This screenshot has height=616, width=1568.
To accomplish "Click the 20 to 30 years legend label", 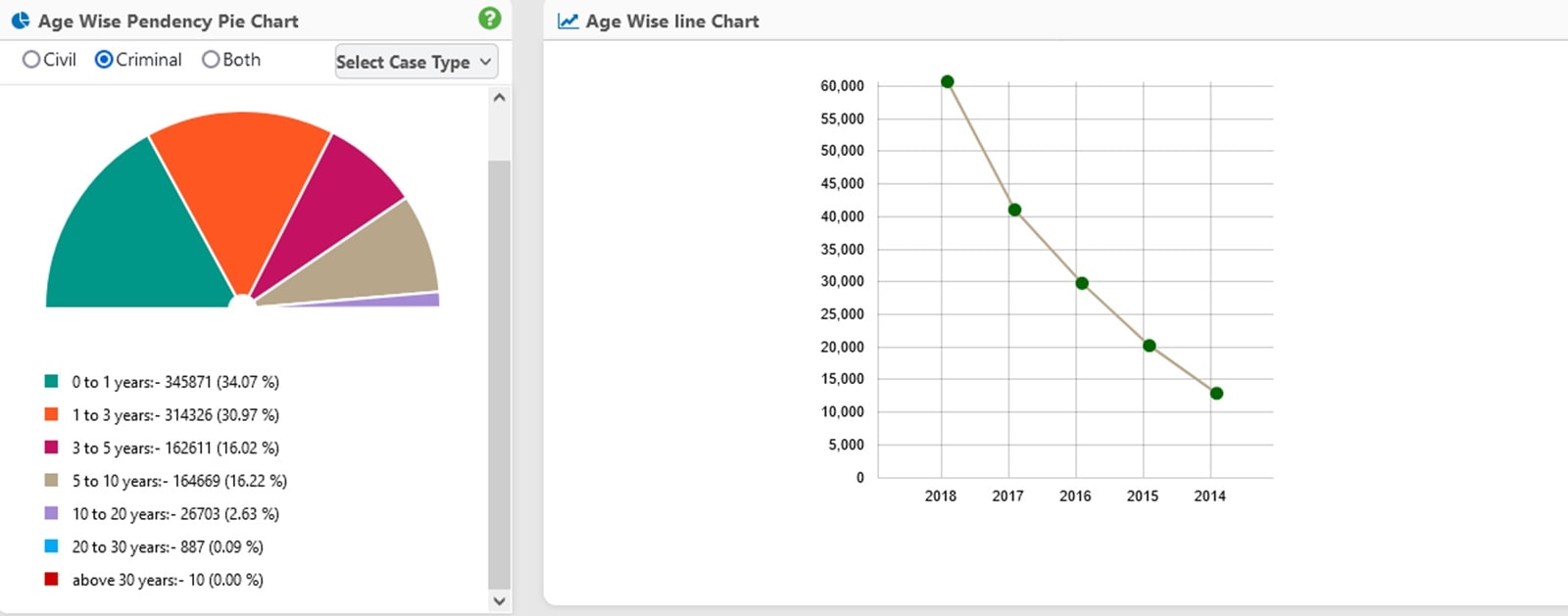I will (168, 547).
